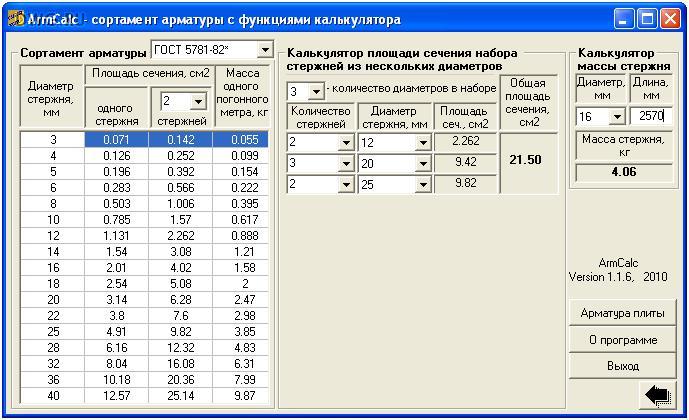Expand the rod count dropdown showing 3 in second row

click(345, 163)
